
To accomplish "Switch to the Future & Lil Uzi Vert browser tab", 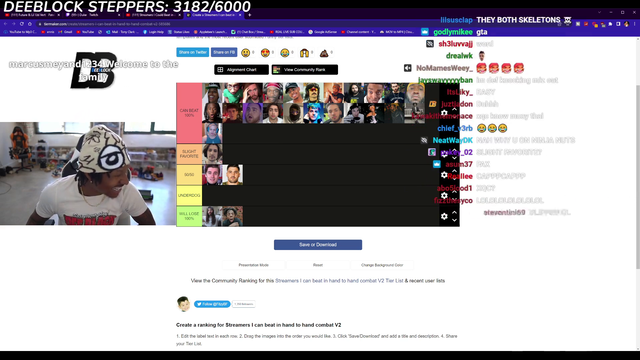I will 33,15.
